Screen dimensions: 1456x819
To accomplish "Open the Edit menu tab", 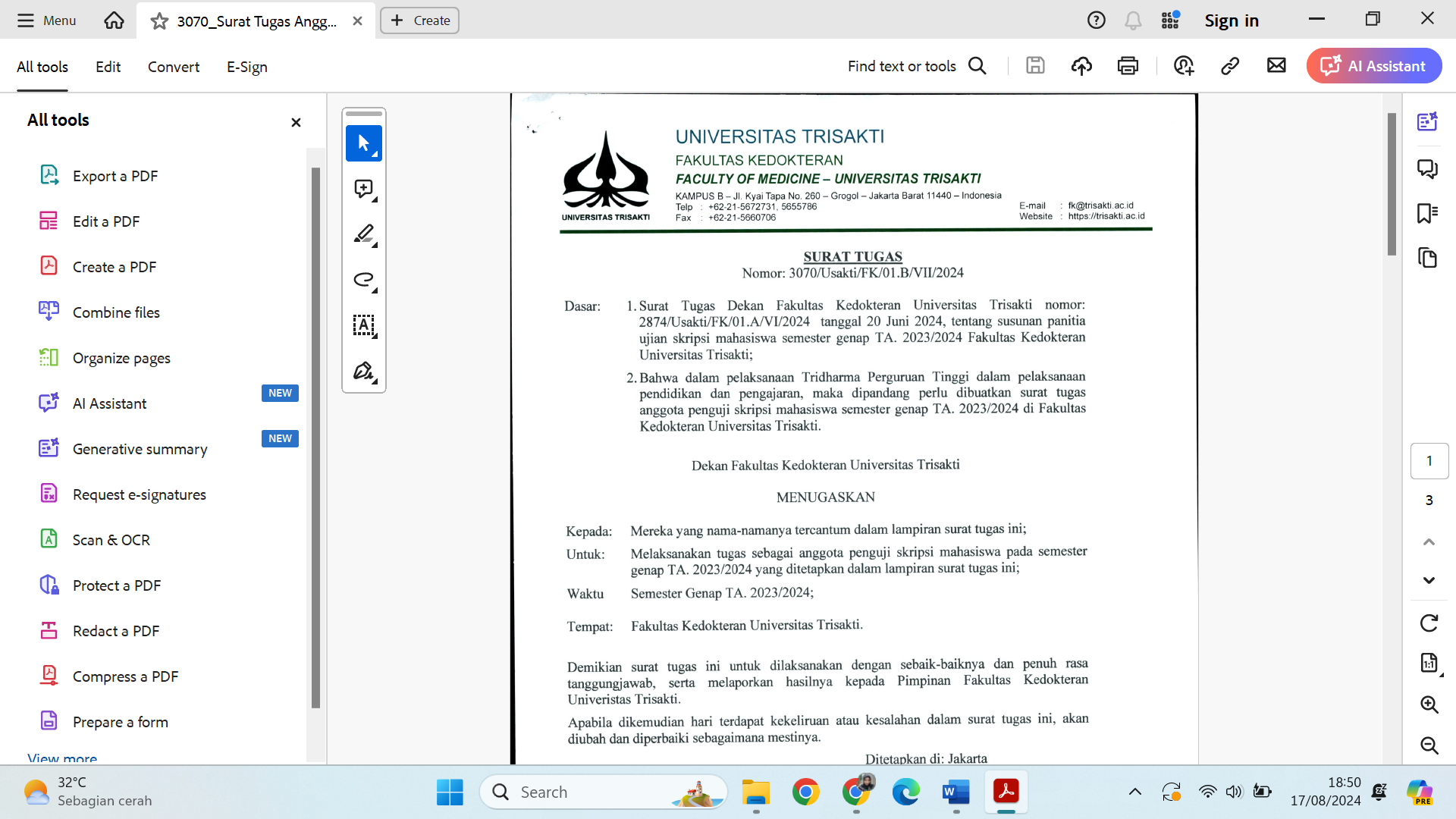I will tap(108, 67).
